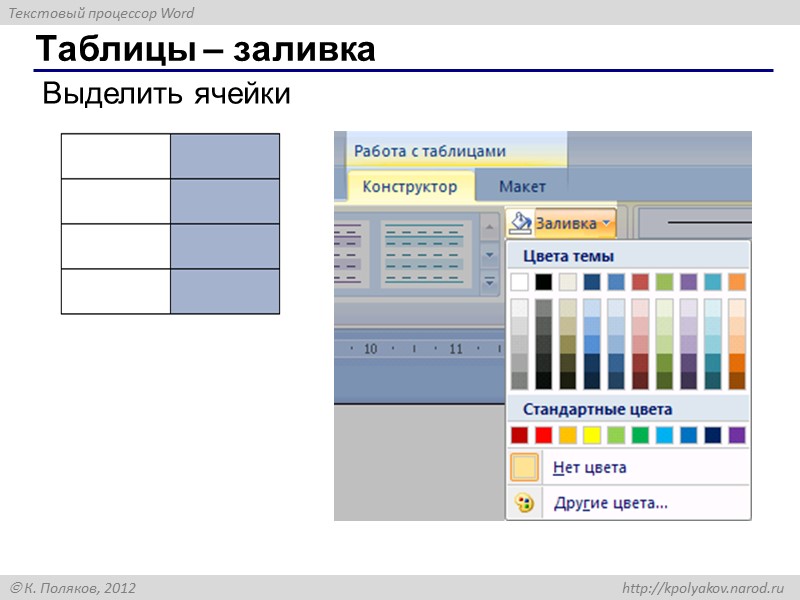This screenshot has width=800, height=600.
Task: Click the gallery scroll down arrow
Action: pos(490,255)
